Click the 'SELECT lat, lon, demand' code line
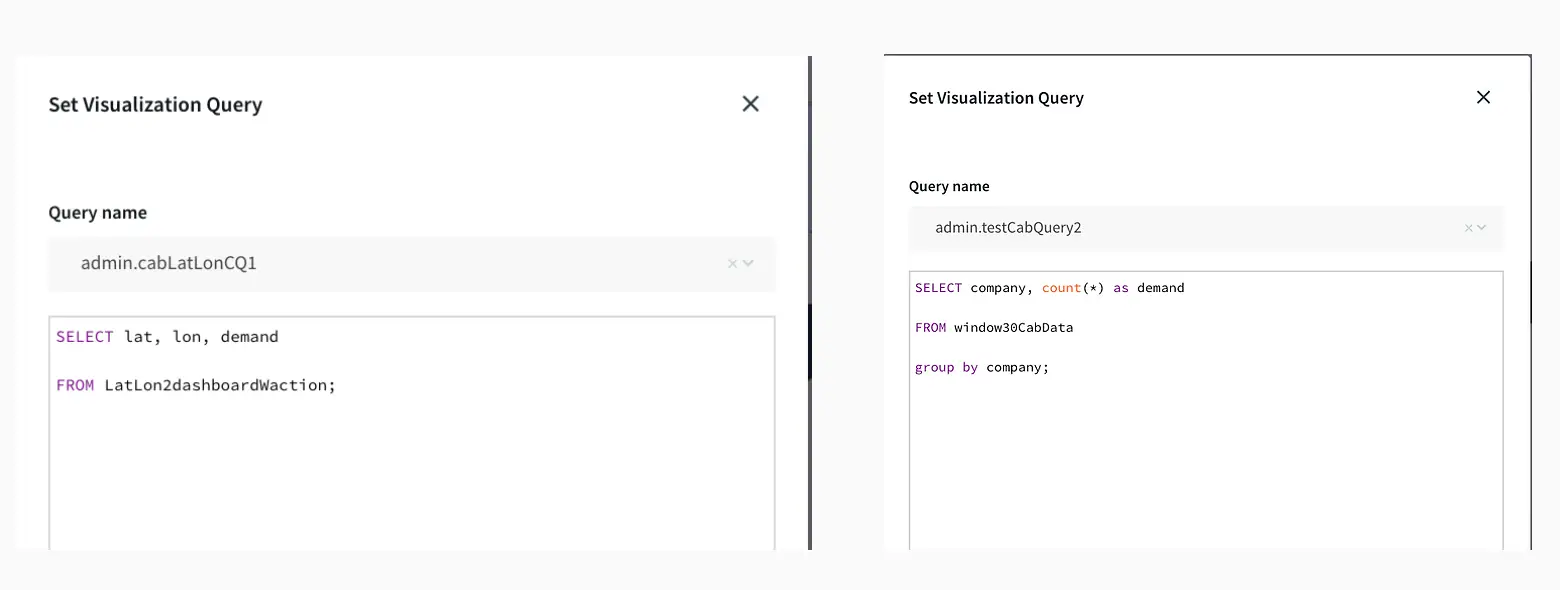 click(167, 337)
